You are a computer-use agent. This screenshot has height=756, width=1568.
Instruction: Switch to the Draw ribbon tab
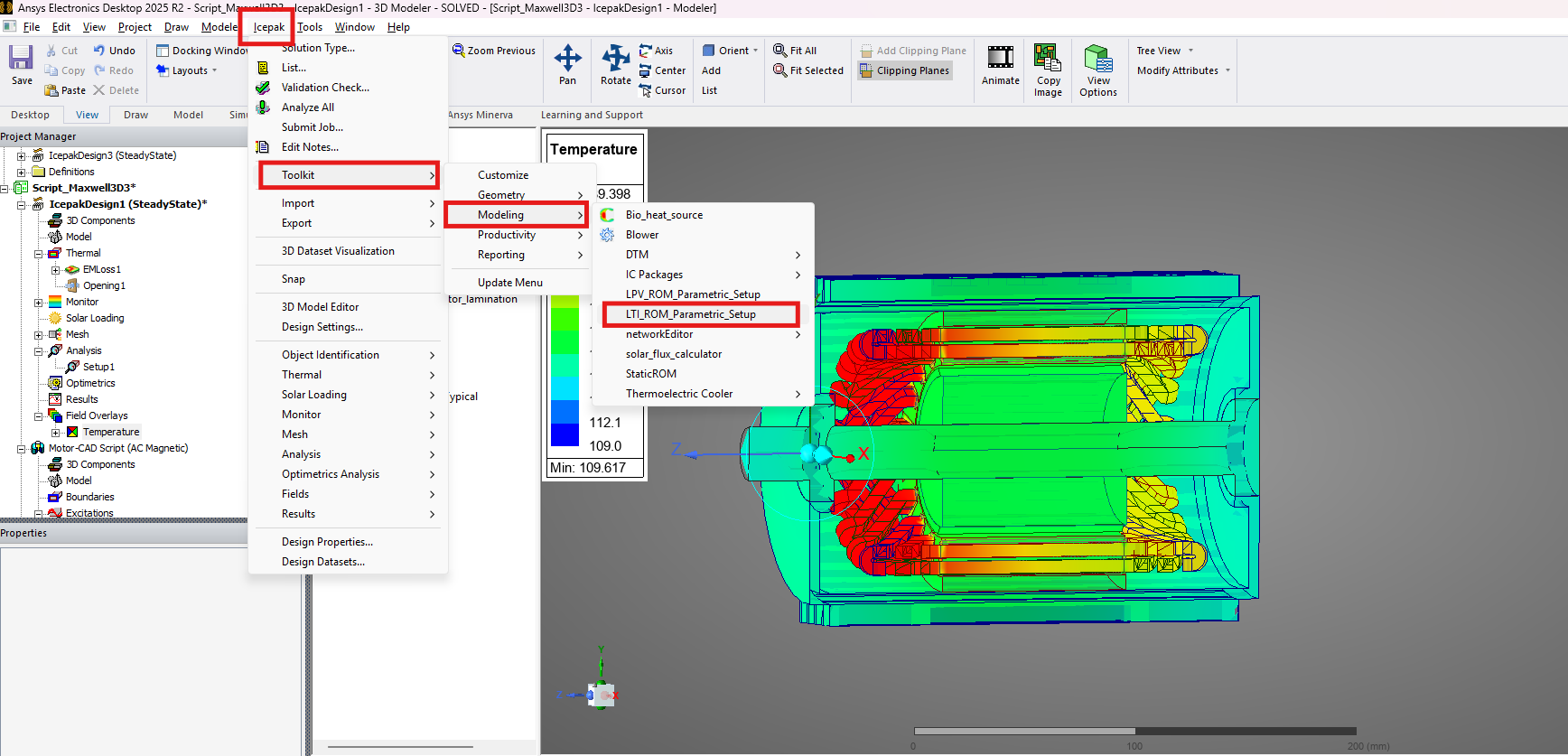tap(135, 115)
